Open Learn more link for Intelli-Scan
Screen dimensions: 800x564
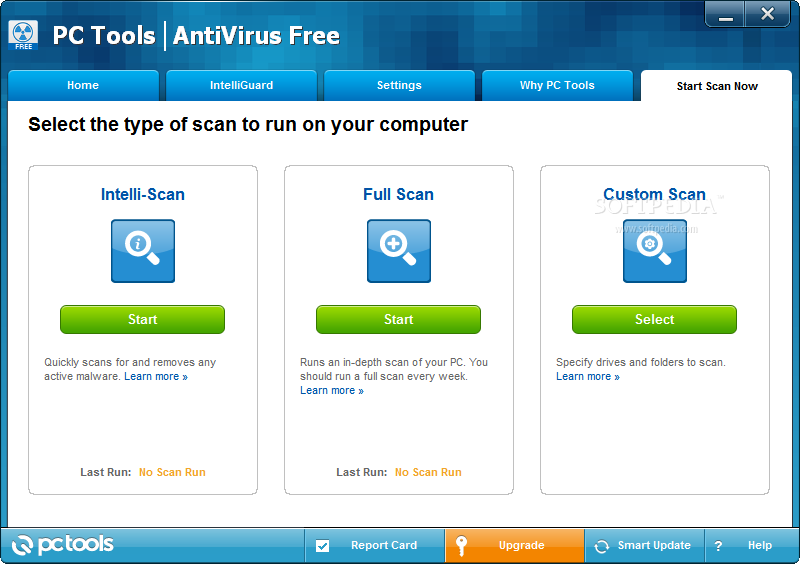(155, 377)
